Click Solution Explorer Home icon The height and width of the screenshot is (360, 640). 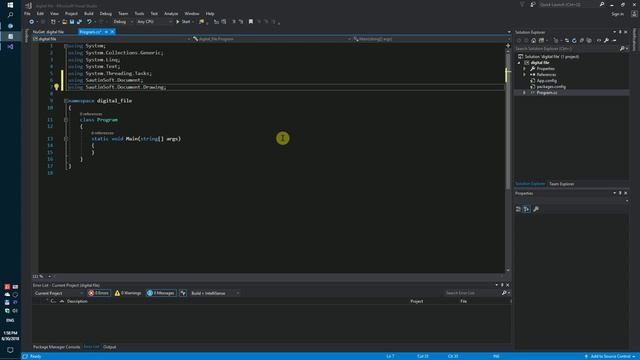tap(533, 40)
